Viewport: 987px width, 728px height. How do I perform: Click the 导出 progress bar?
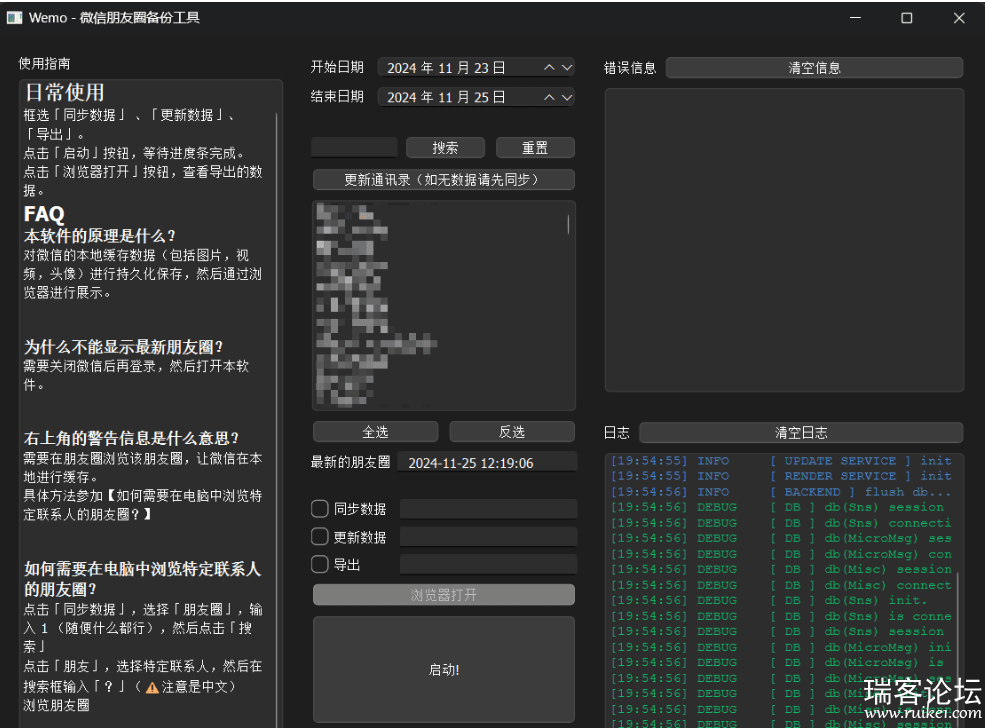tap(488, 564)
